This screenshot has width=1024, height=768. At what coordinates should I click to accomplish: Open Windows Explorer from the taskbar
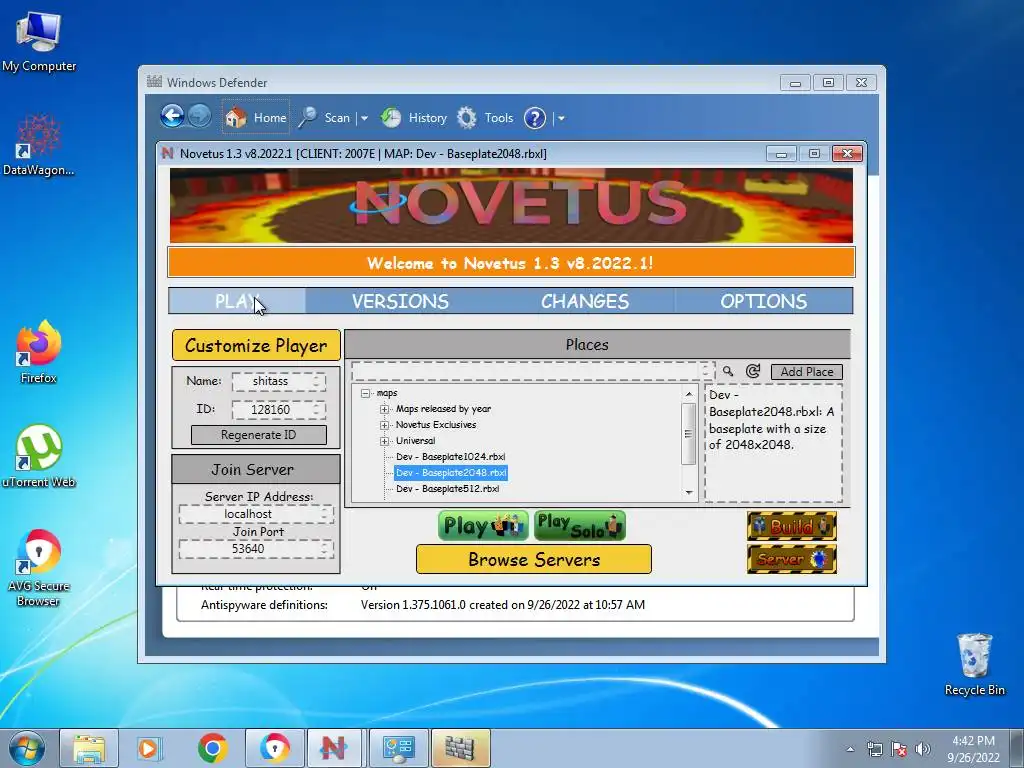[89, 748]
